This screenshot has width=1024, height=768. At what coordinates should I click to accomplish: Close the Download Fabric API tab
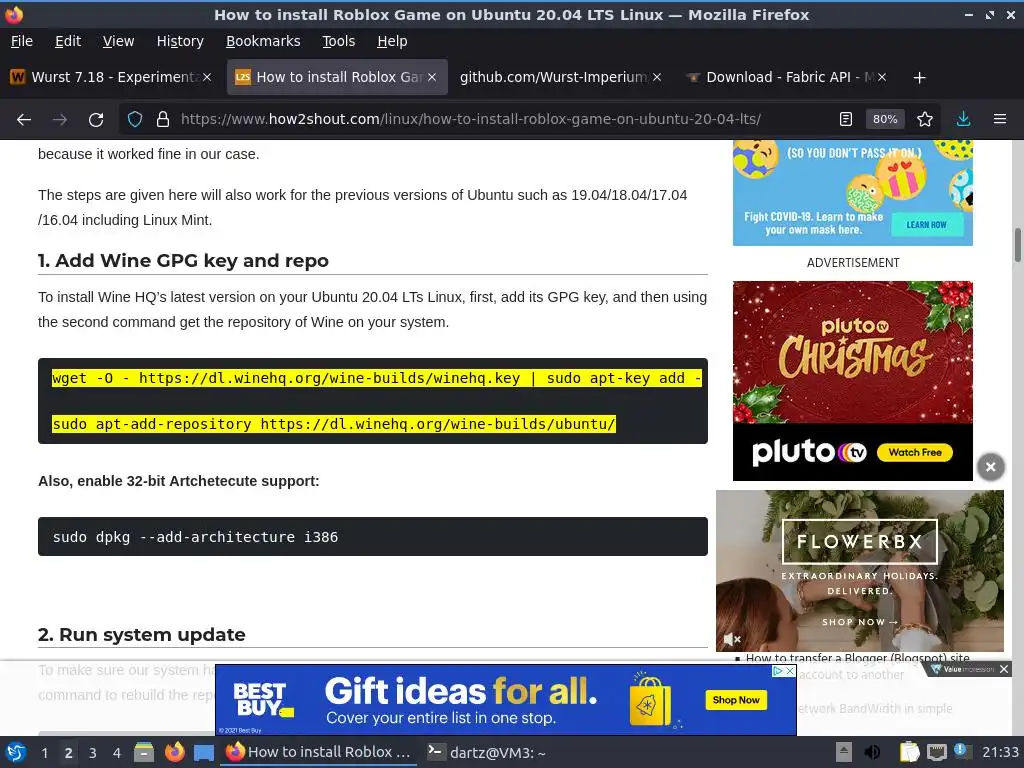tap(882, 77)
